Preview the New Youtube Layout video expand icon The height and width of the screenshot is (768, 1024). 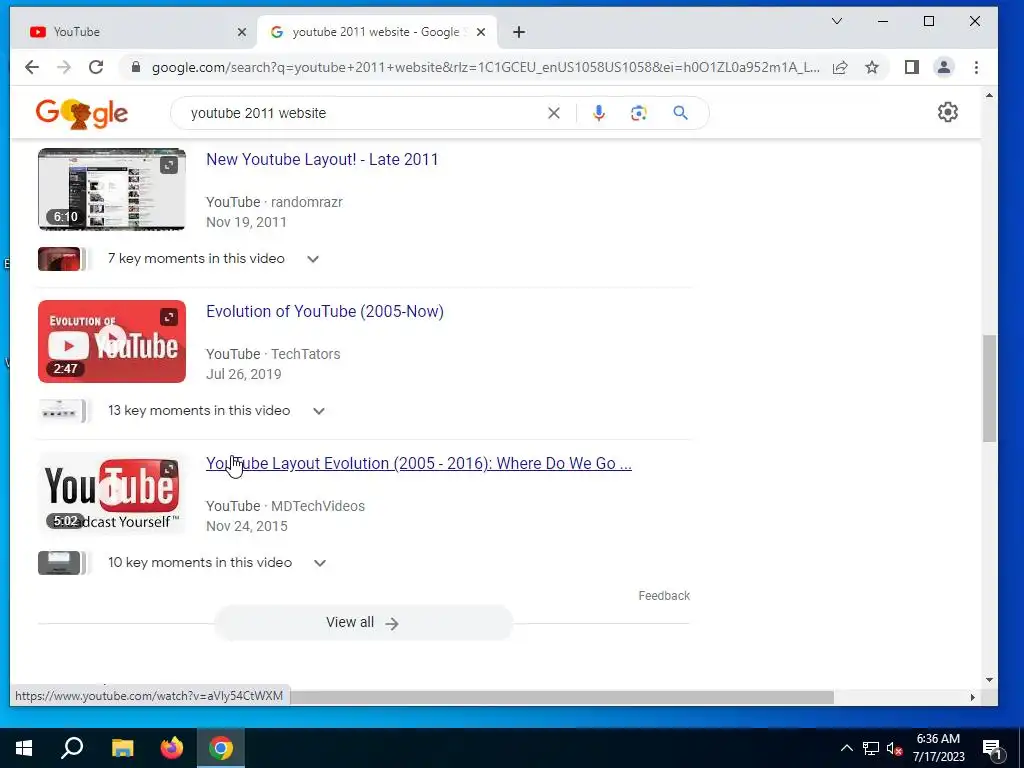tap(169, 165)
